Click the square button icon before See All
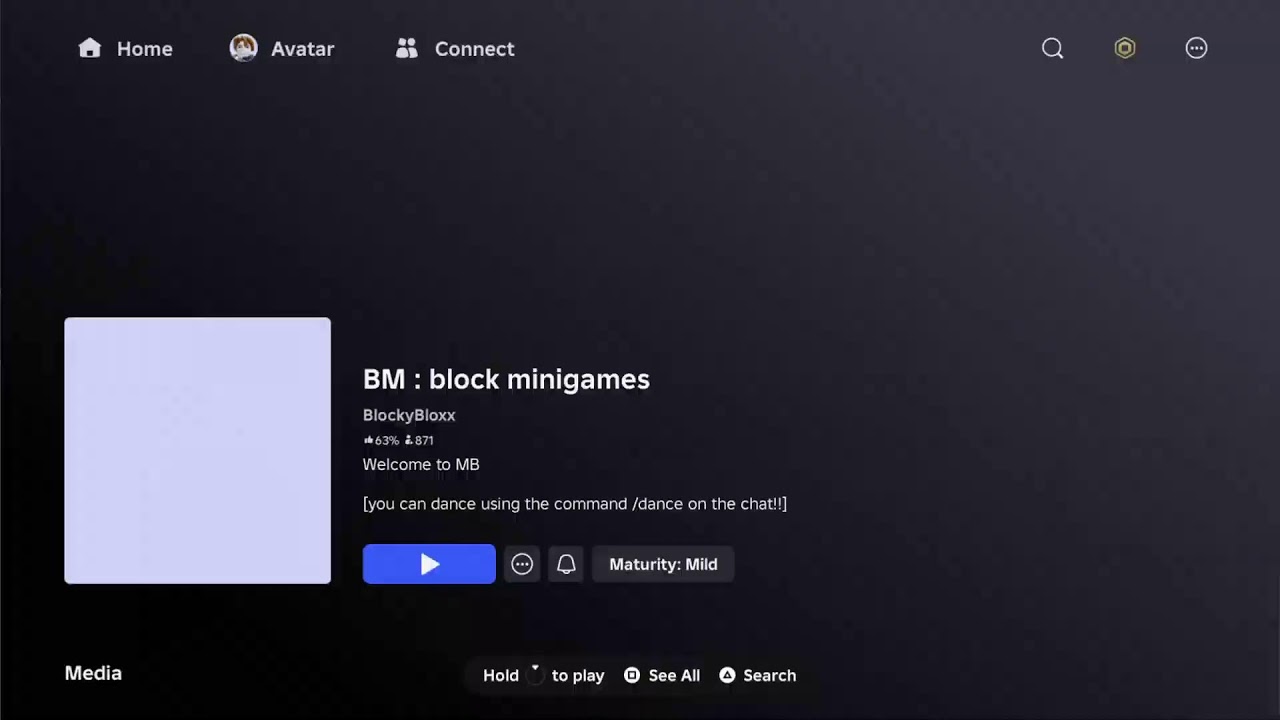This screenshot has width=1280, height=720. tap(632, 675)
